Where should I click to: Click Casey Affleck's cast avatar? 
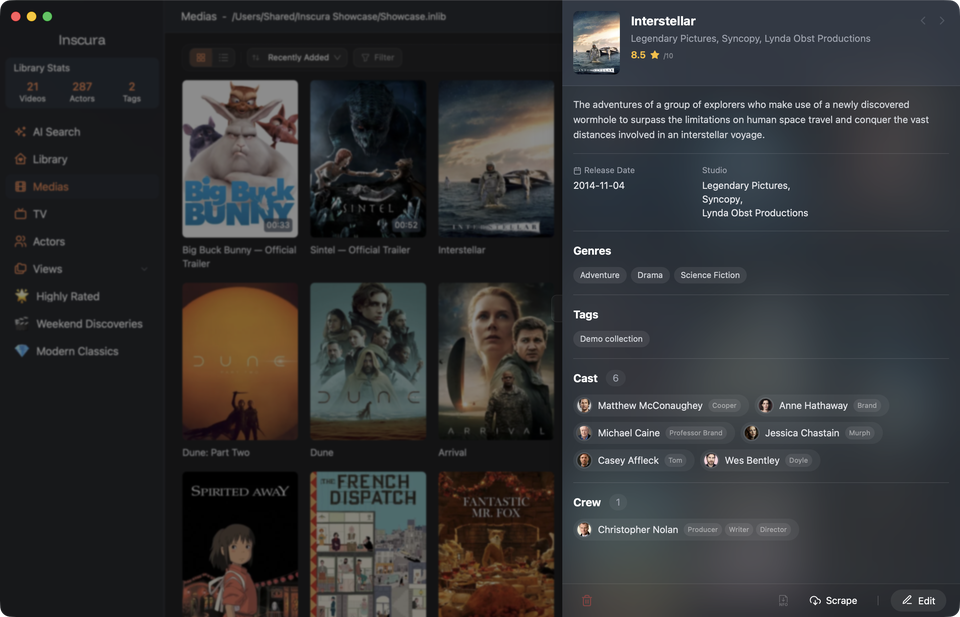click(x=584, y=460)
